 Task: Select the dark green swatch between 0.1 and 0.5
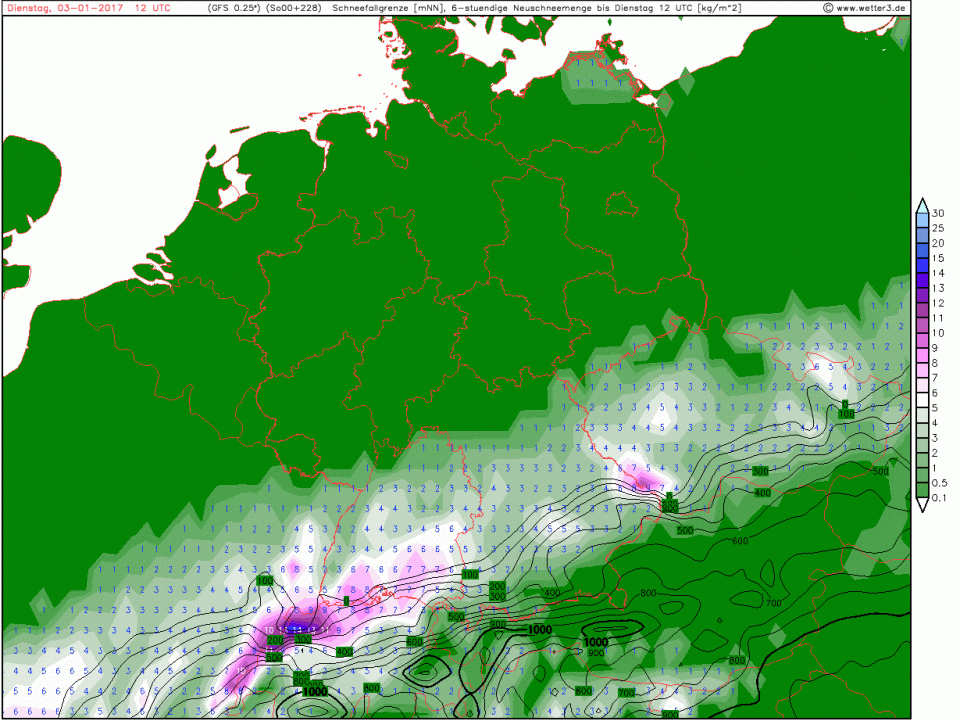coord(922,491)
